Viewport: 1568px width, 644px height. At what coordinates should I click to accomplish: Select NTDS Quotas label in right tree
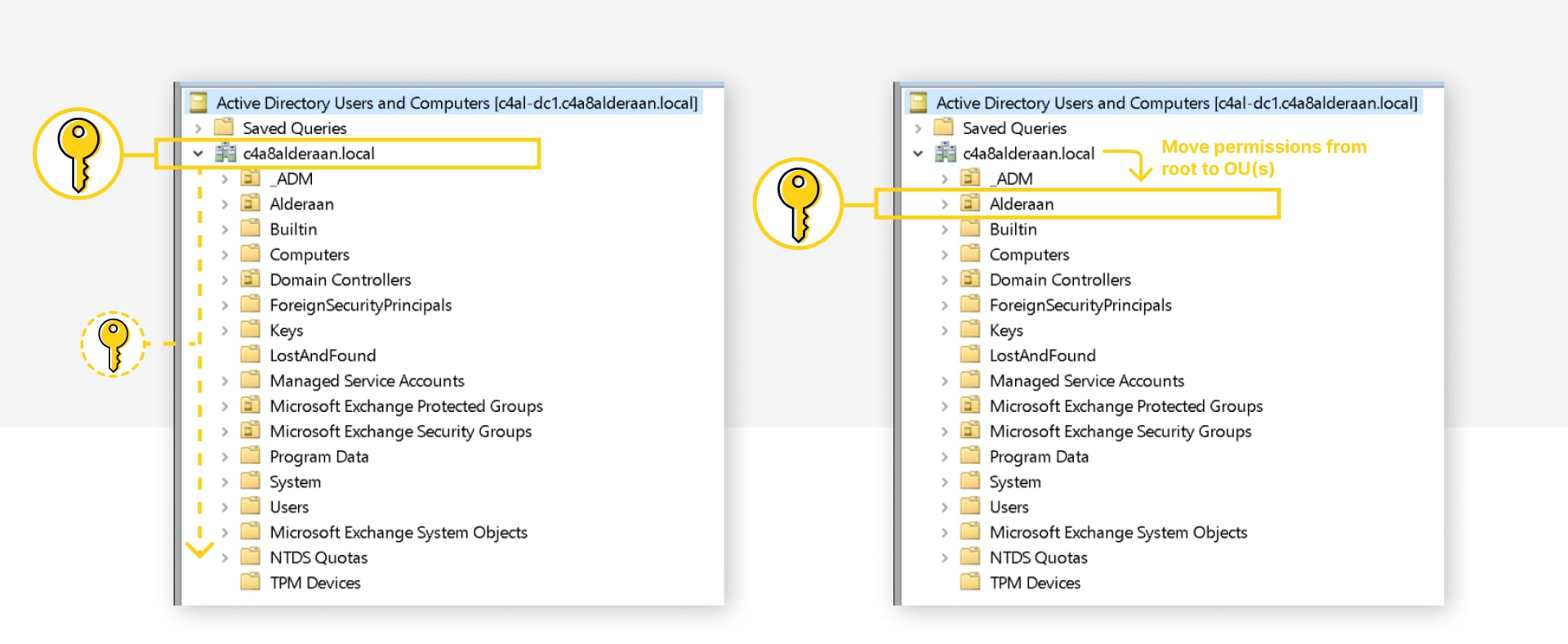pyautogui.click(x=1039, y=558)
